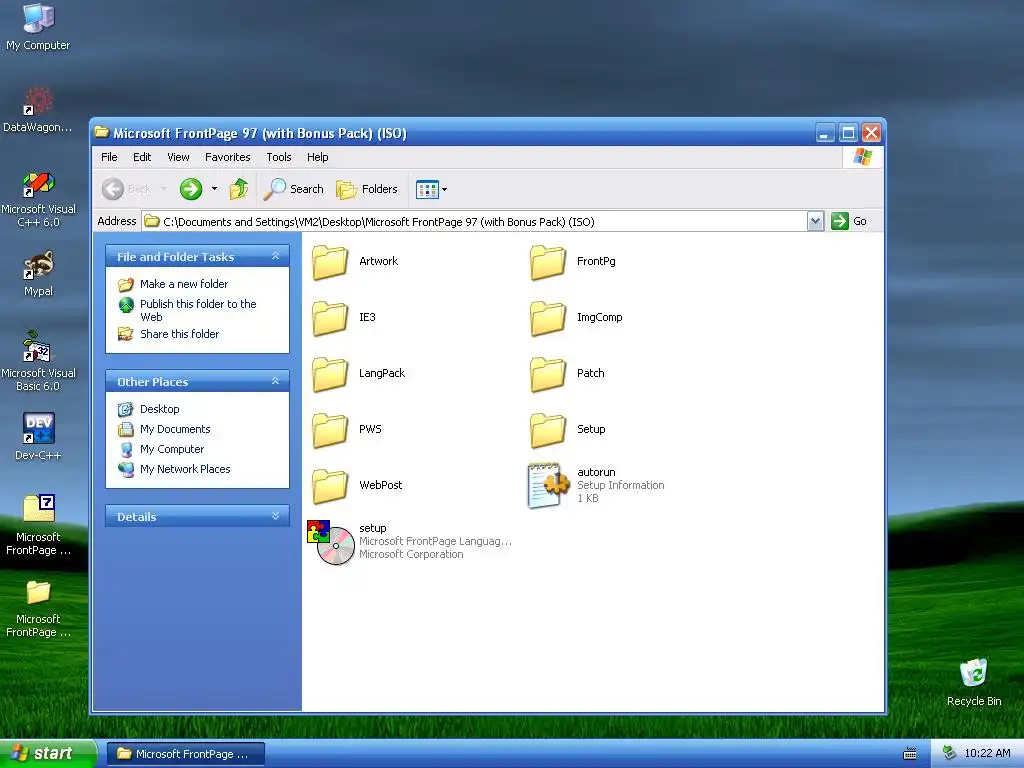Expand the Details panel
Screen dimensions: 1024x768
pos(276,516)
